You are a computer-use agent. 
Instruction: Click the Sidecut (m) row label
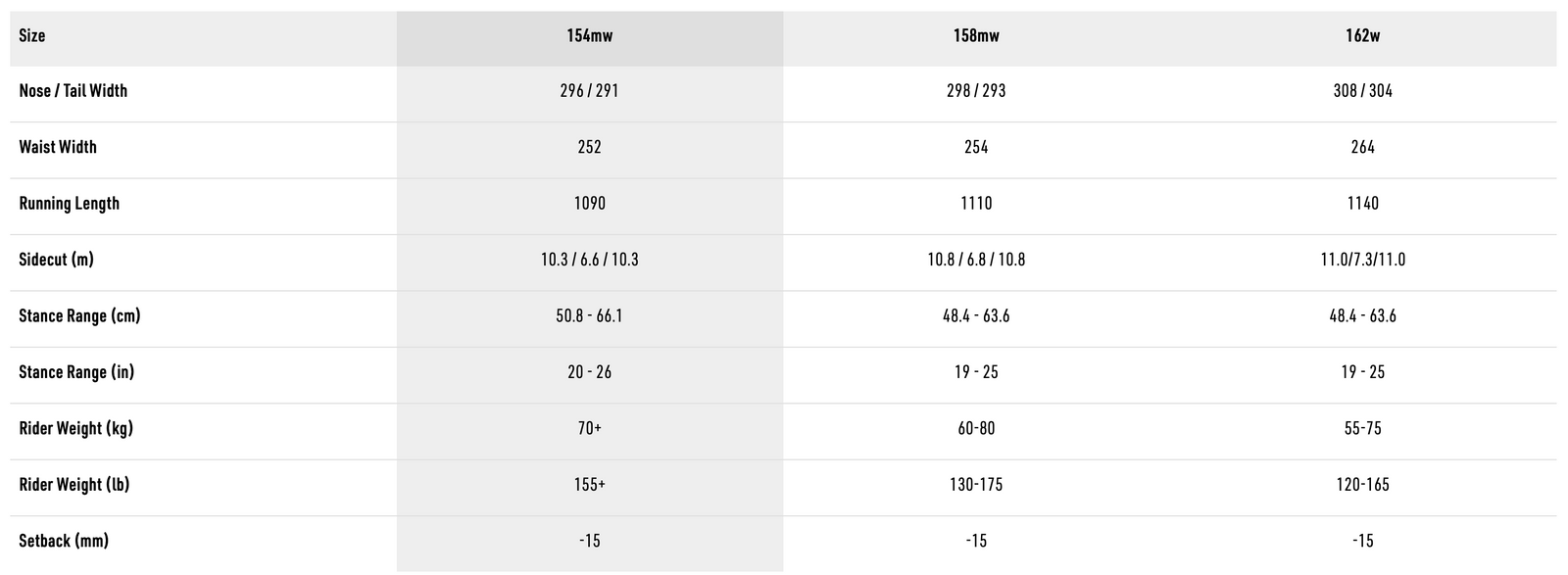coord(57,260)
